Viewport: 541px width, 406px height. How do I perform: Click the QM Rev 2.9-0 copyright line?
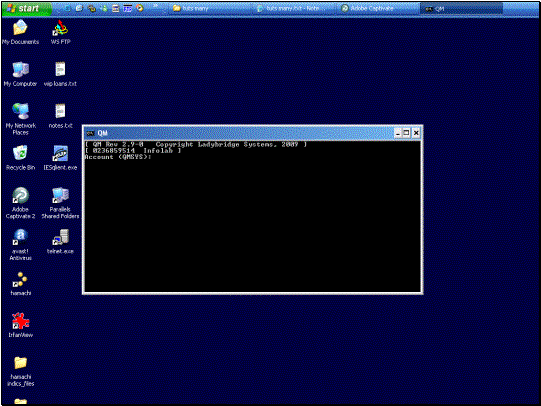(x=196, y=145)
